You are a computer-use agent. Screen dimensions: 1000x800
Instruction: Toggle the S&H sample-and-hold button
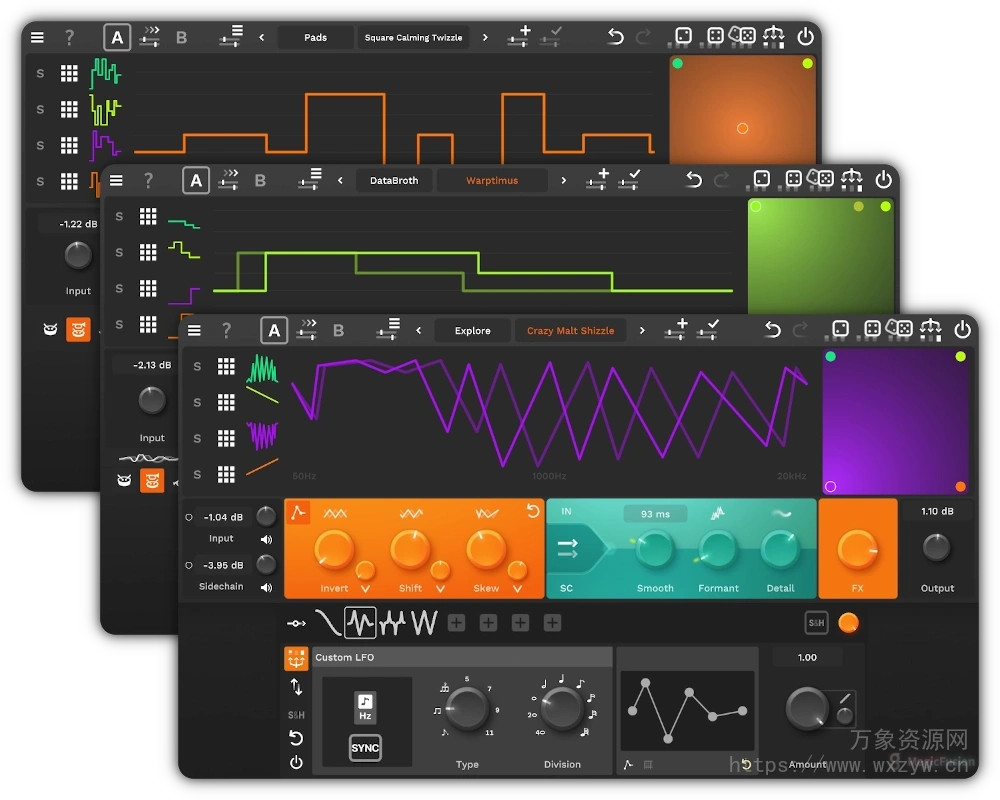[815, 622]
